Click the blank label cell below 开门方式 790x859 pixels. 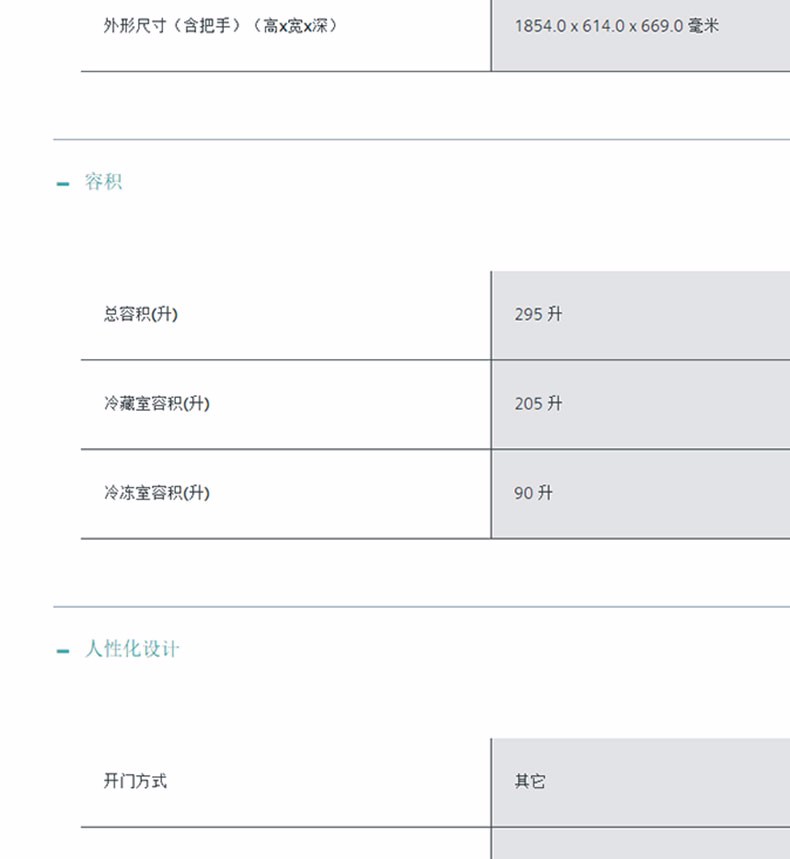(285, 845)
